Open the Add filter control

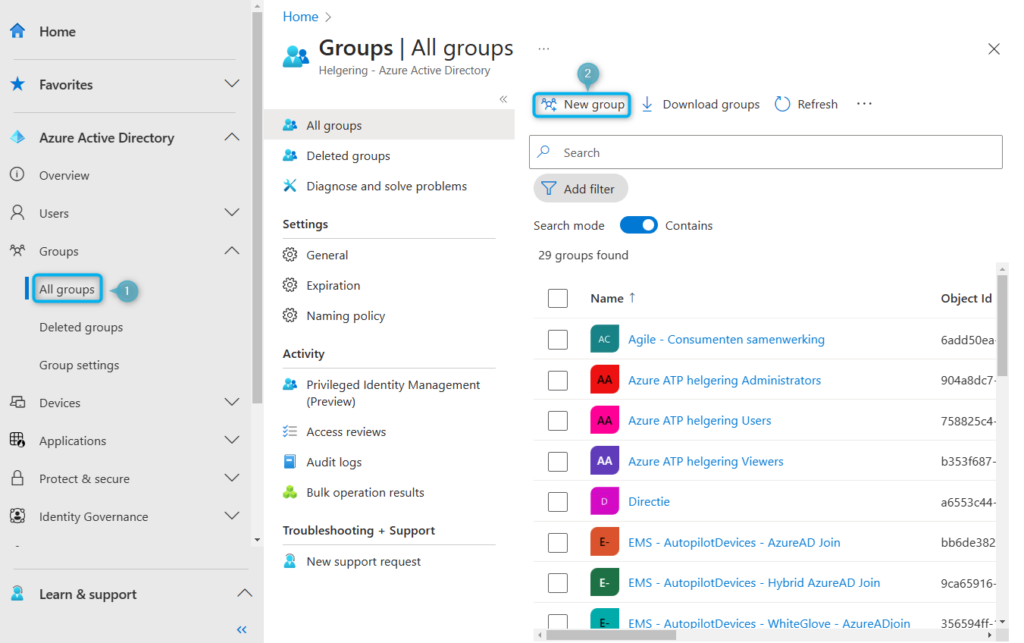click(x=580, y=188)
